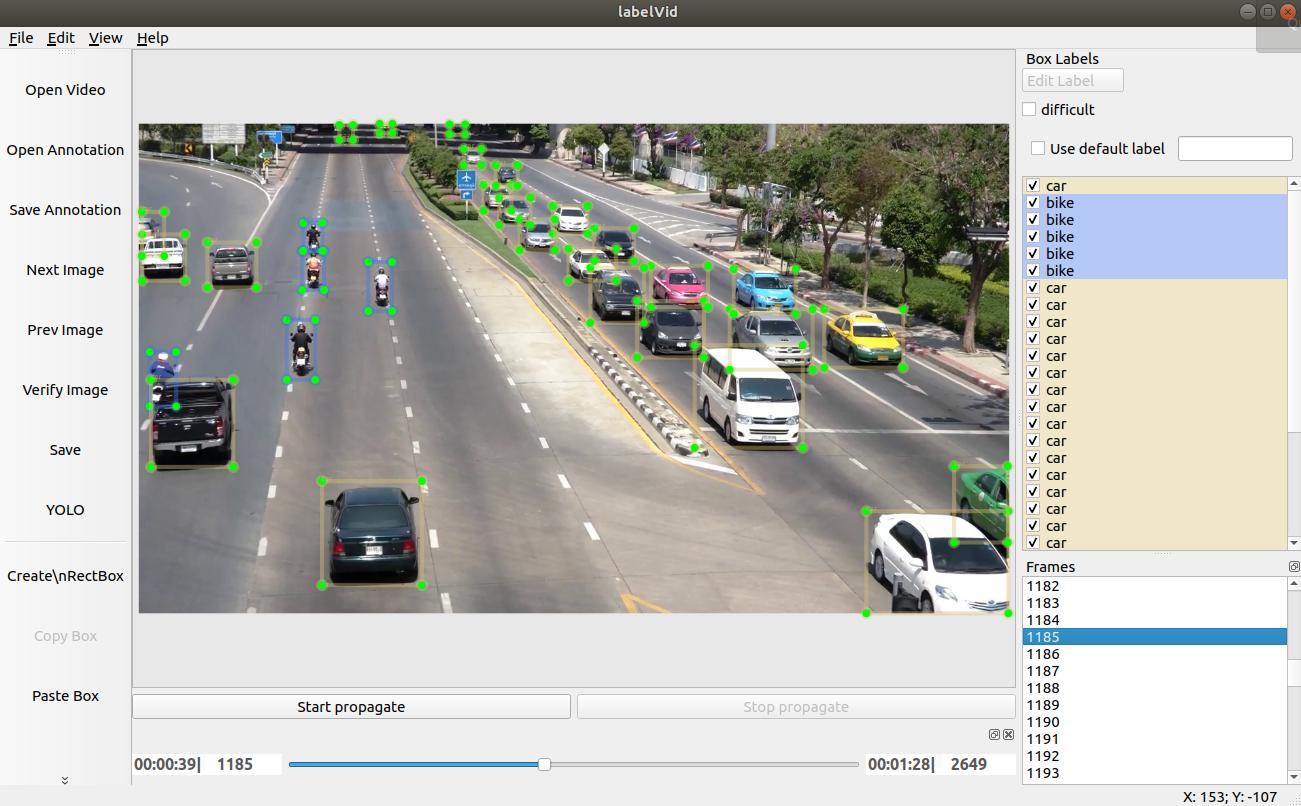
Task: Close the playback dock panel icon
Action: [1008, 734]
